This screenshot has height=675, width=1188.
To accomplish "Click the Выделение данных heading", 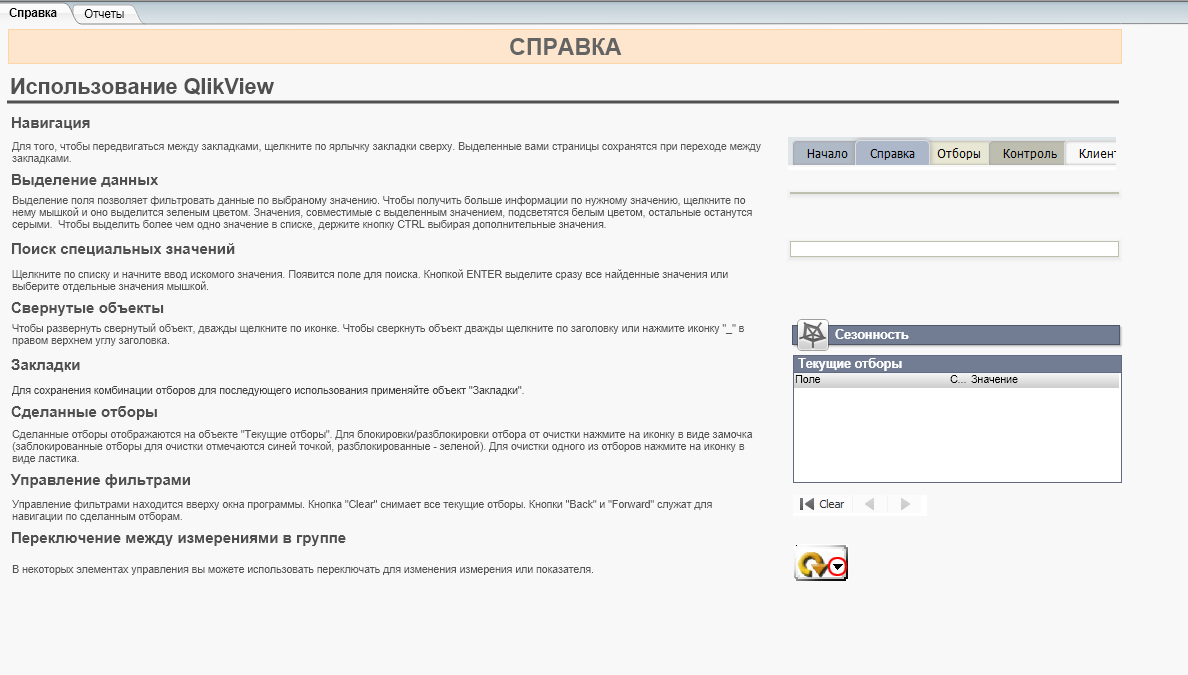I will tap(85, 180).
